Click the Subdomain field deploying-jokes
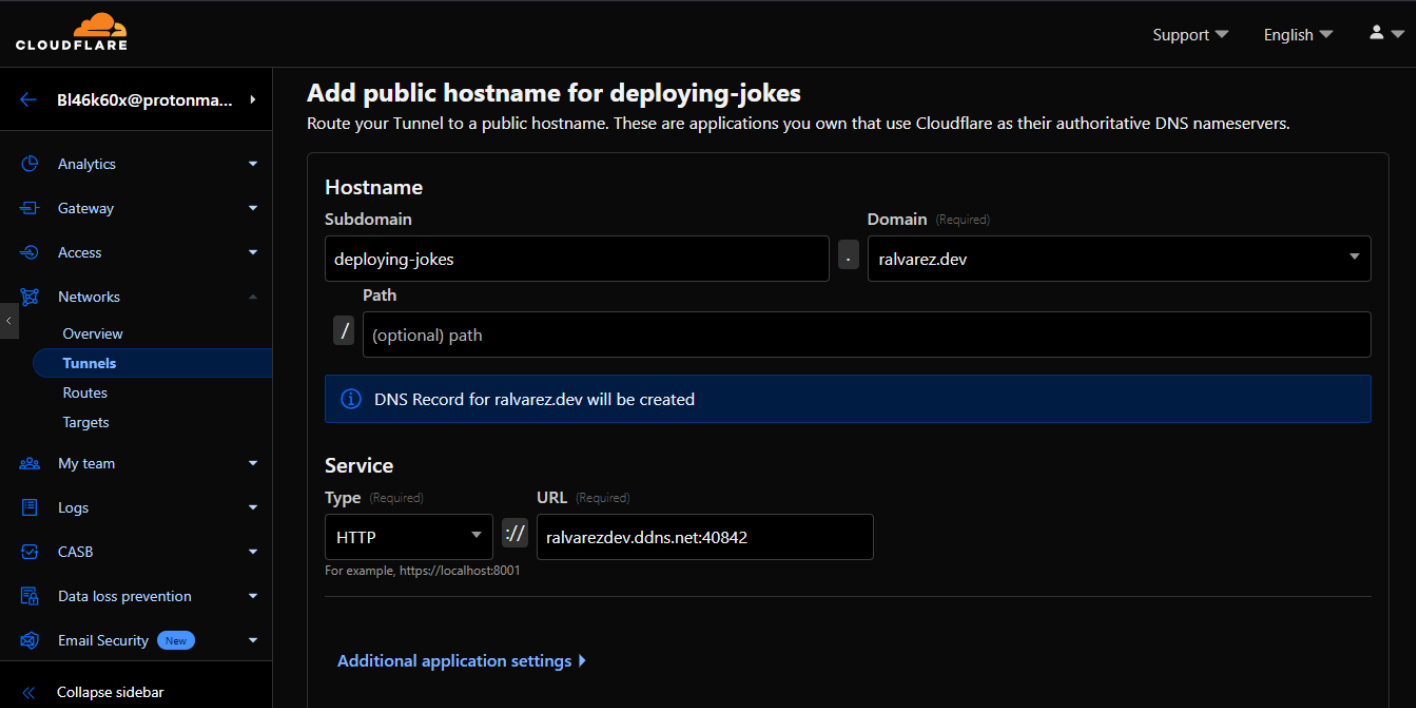This screenshot has width=1416, height=708. 577,259
